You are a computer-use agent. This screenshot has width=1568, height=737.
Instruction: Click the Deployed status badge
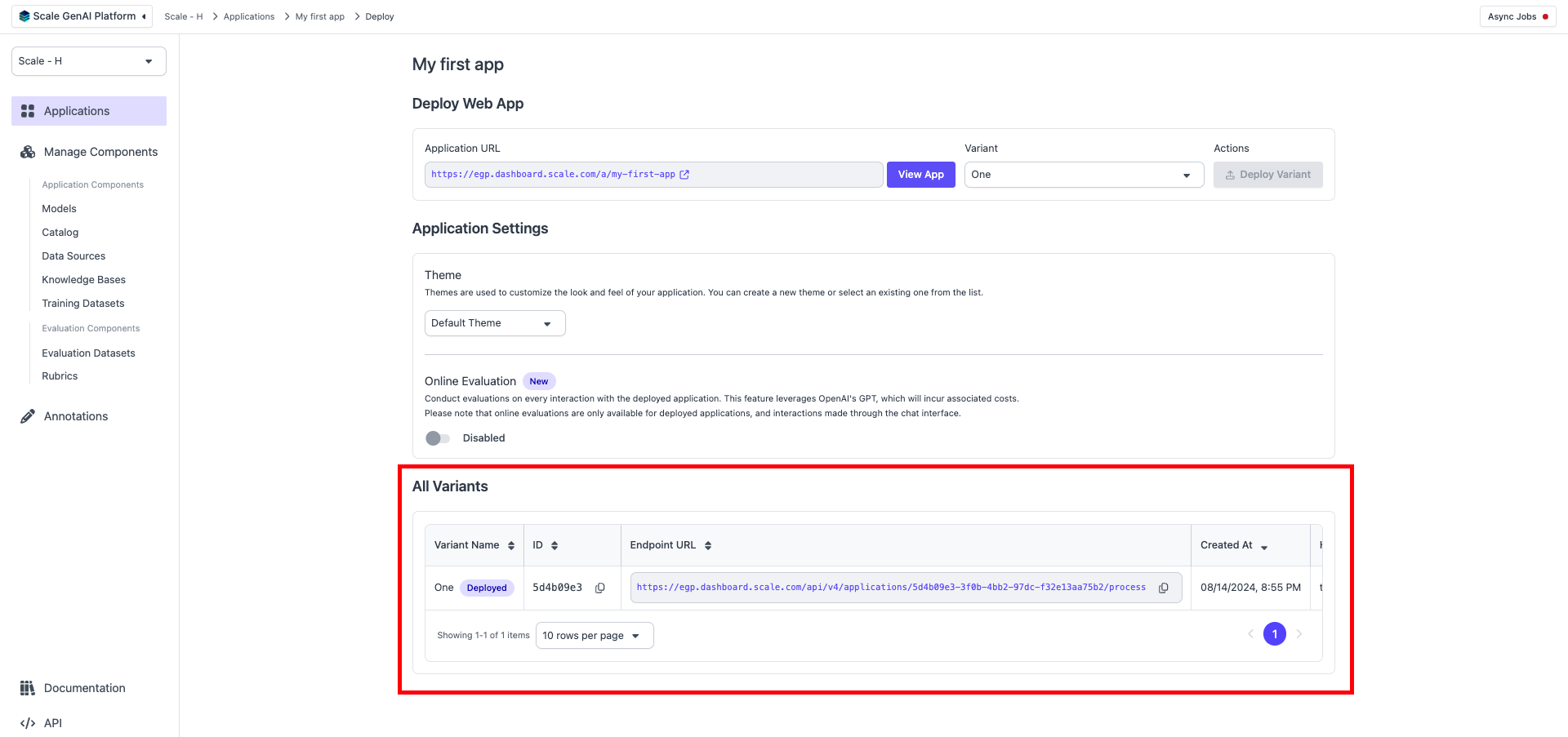point(487,588)
